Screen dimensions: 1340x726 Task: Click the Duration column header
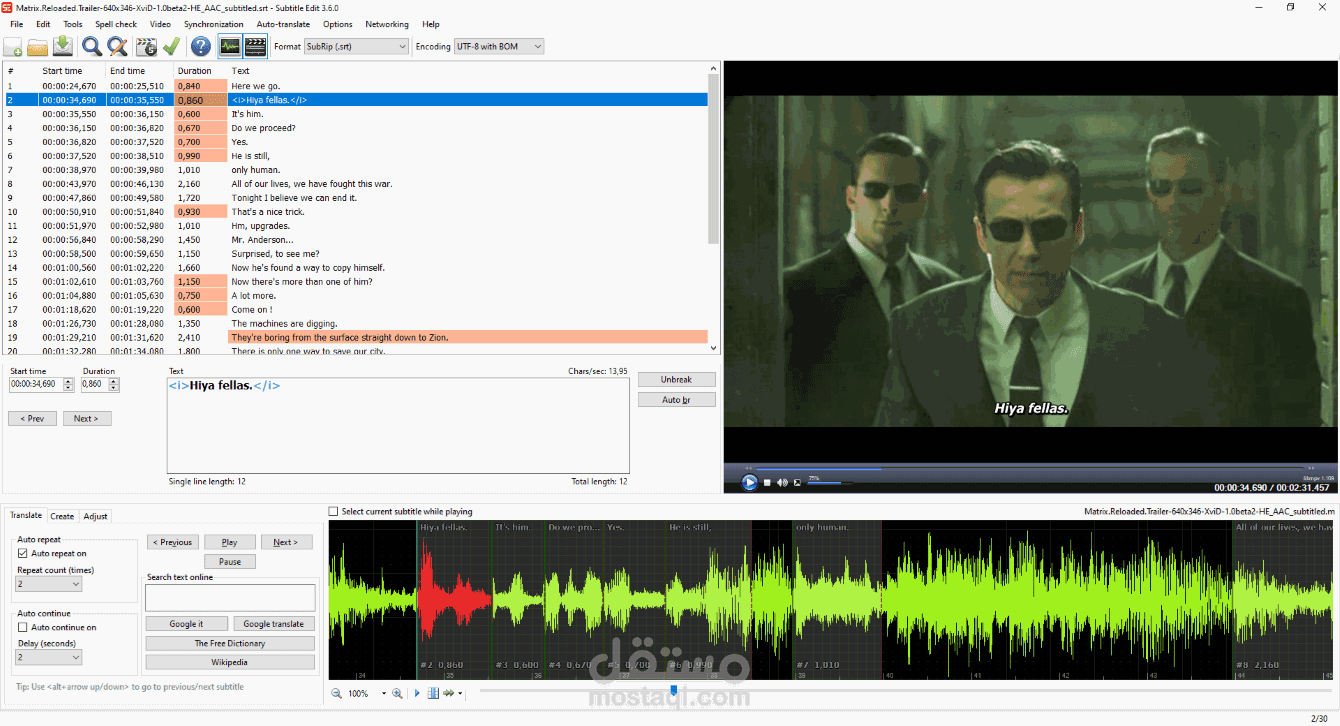pos(194,71)
